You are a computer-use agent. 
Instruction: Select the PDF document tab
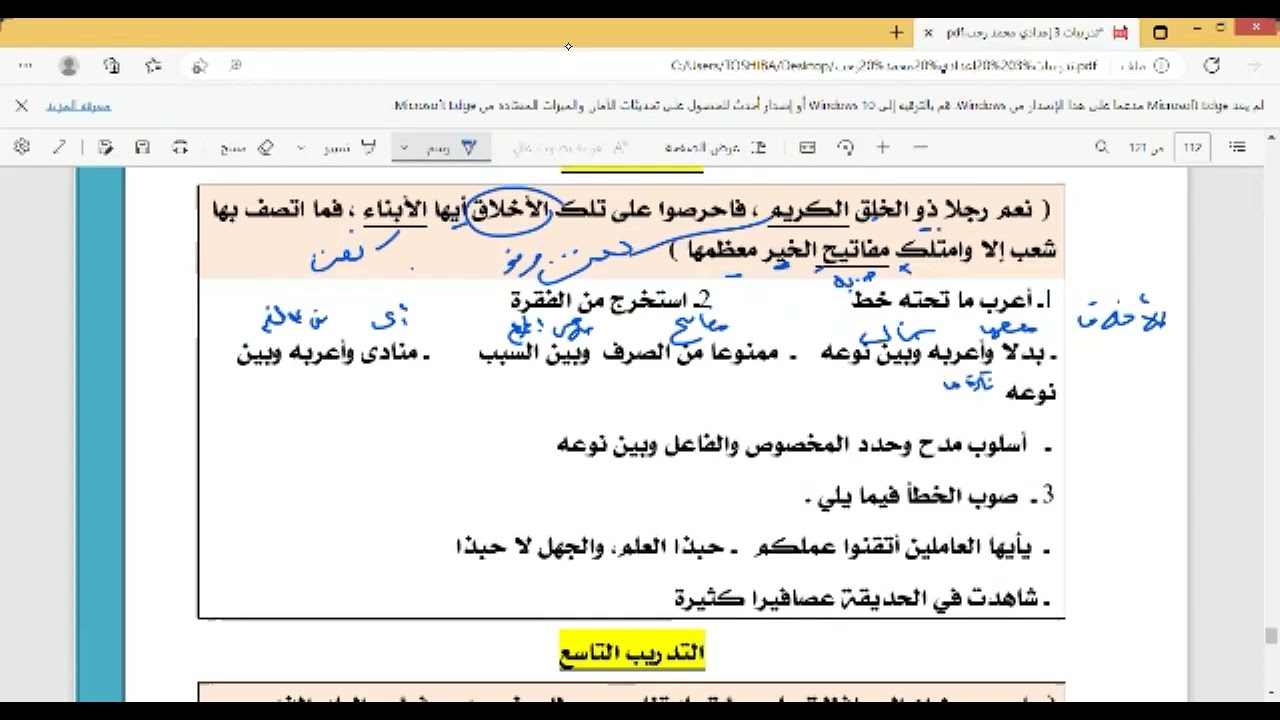[x=1027, y=33]
